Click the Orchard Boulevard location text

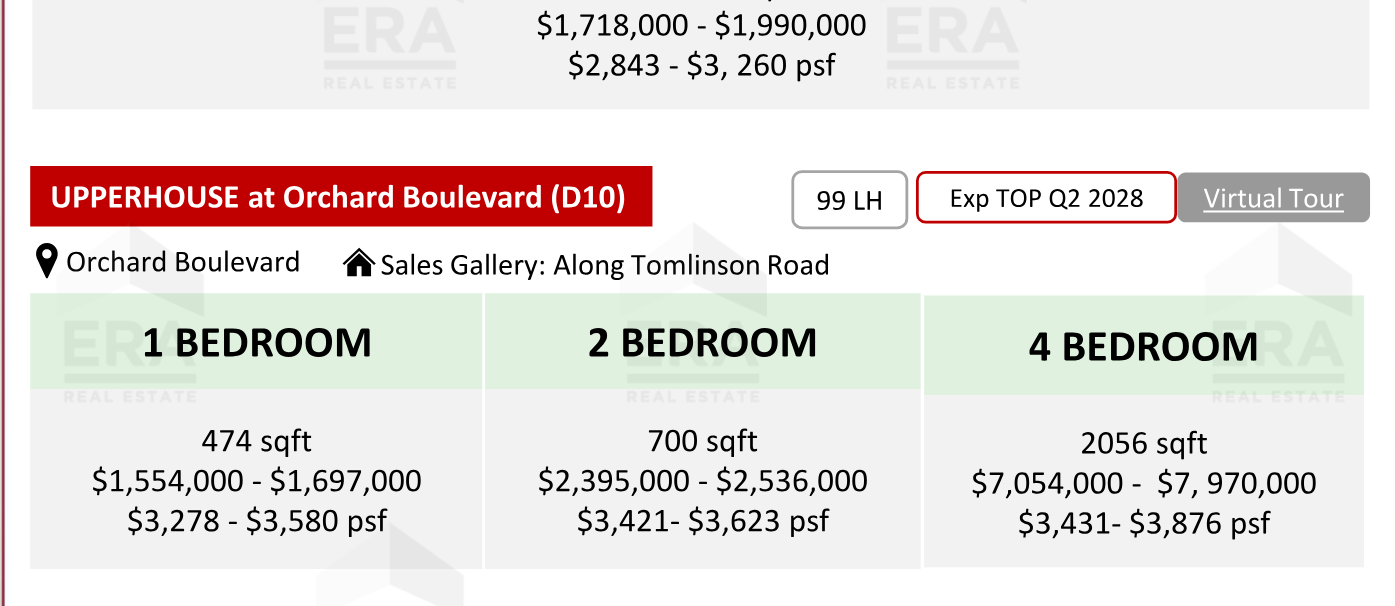tap(183, 262)
